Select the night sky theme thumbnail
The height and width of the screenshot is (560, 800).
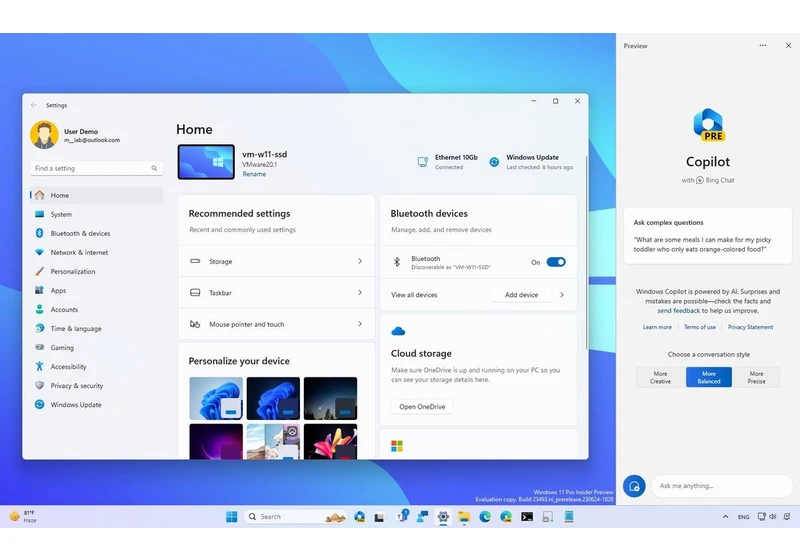click(330, 398)
